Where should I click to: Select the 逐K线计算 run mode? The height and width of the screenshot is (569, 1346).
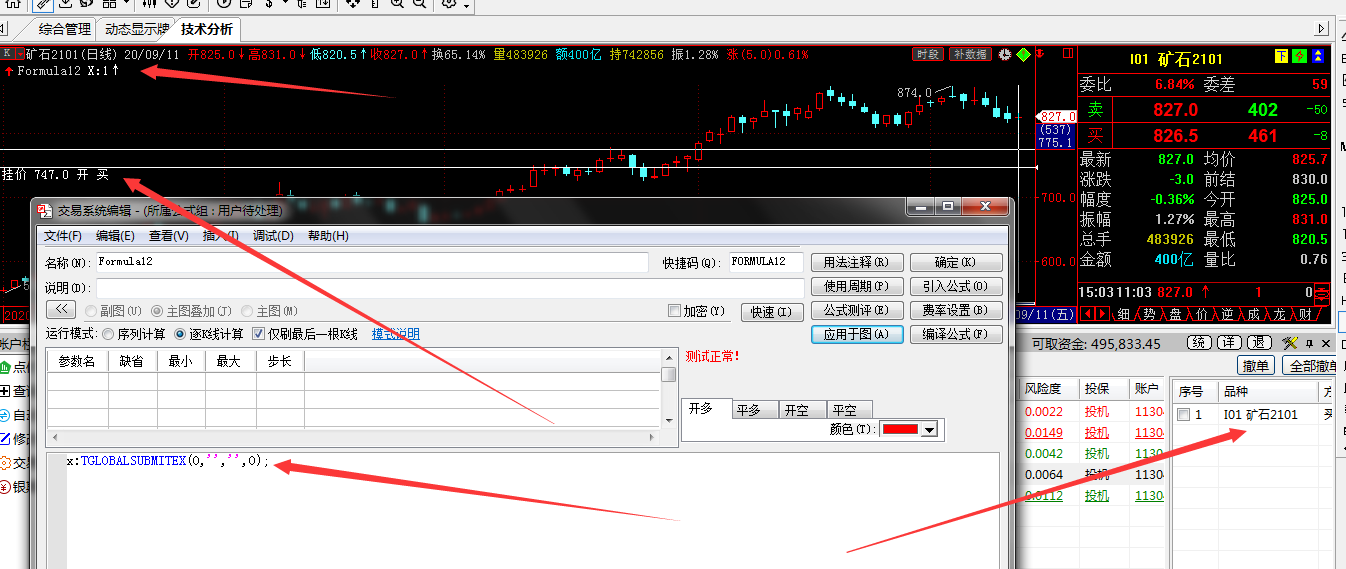(x=180, y=334)
